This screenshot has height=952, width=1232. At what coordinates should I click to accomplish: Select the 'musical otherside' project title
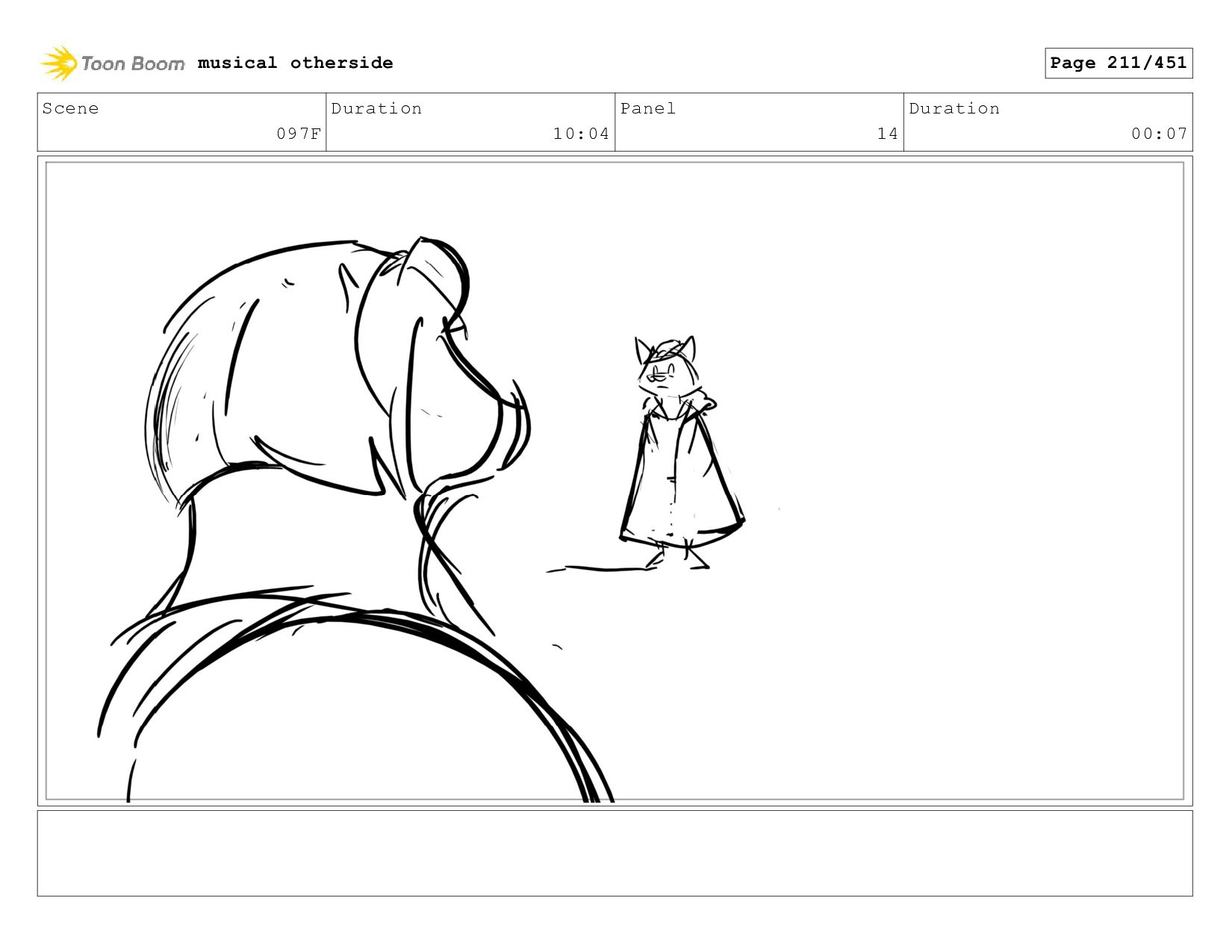295,63
